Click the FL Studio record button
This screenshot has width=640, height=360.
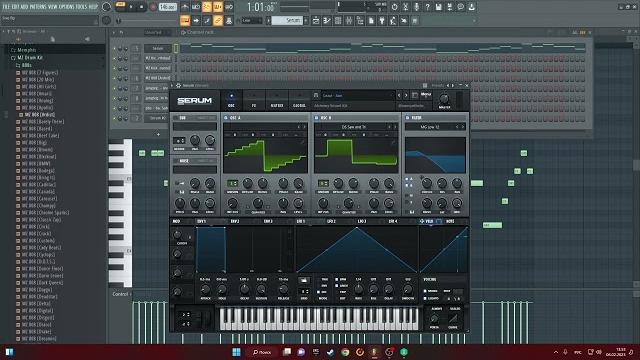[153, 7]
